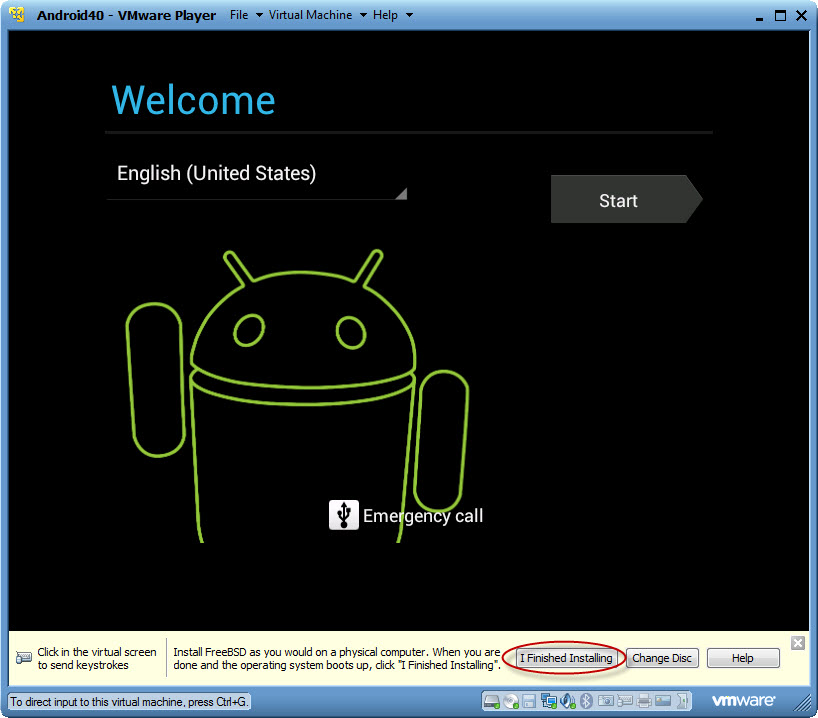Maximize the VMware Player window

click(x=780, y=16)
